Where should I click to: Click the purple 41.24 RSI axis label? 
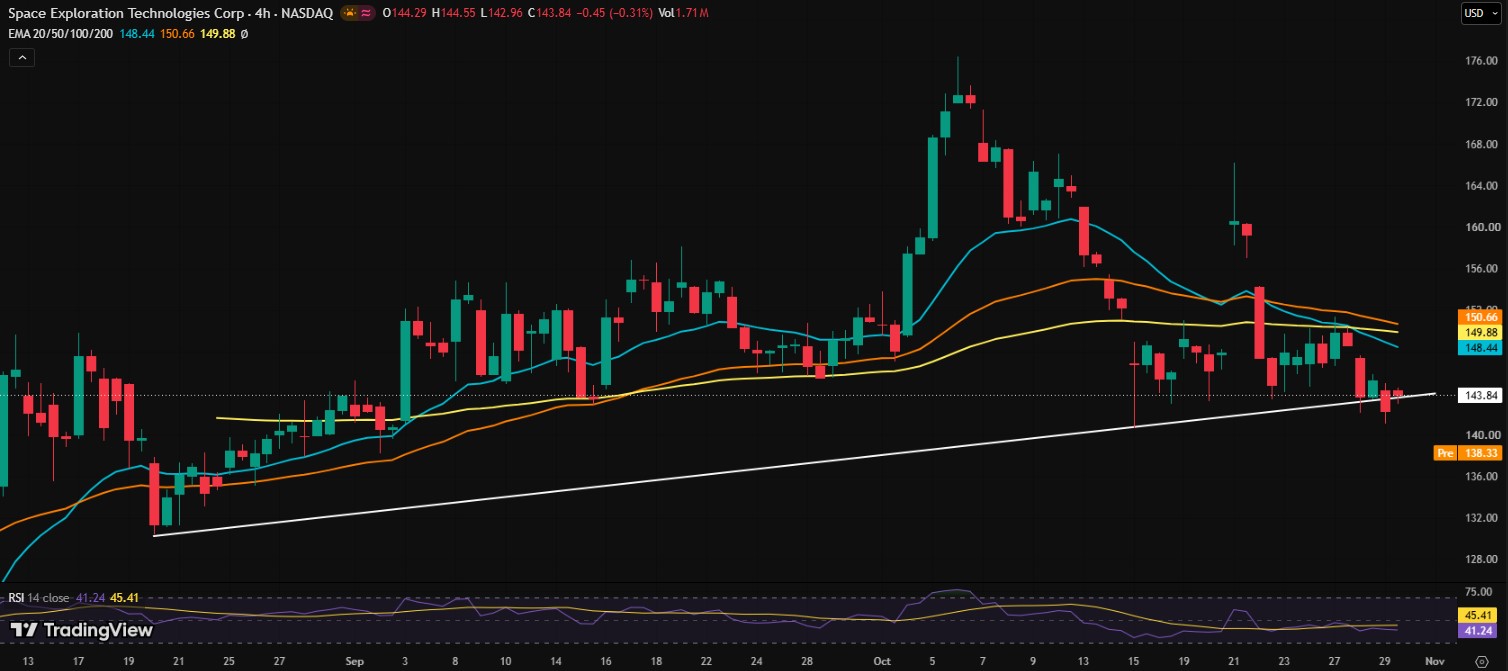point(1478,631)
